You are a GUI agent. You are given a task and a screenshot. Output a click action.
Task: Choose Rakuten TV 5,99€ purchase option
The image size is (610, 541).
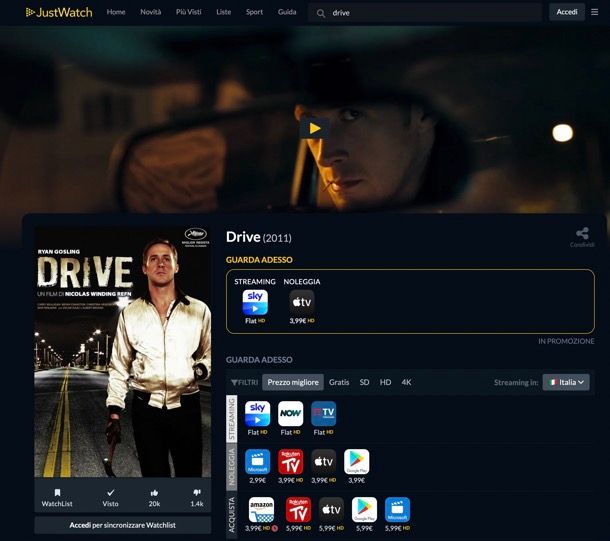tap(298, 509)
